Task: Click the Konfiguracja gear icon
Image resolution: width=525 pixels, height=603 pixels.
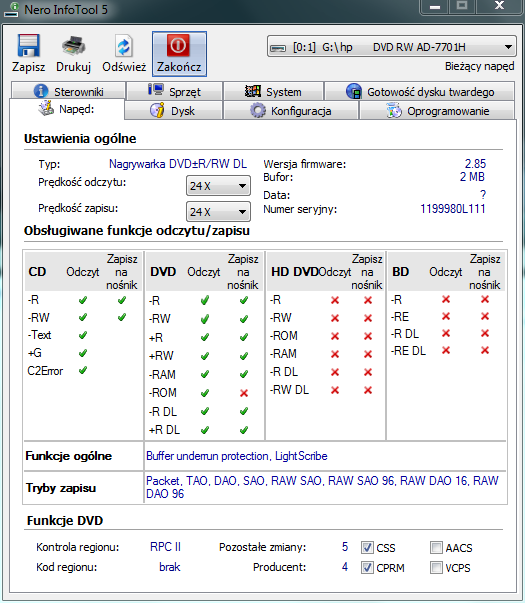Action: click(258, 110)
